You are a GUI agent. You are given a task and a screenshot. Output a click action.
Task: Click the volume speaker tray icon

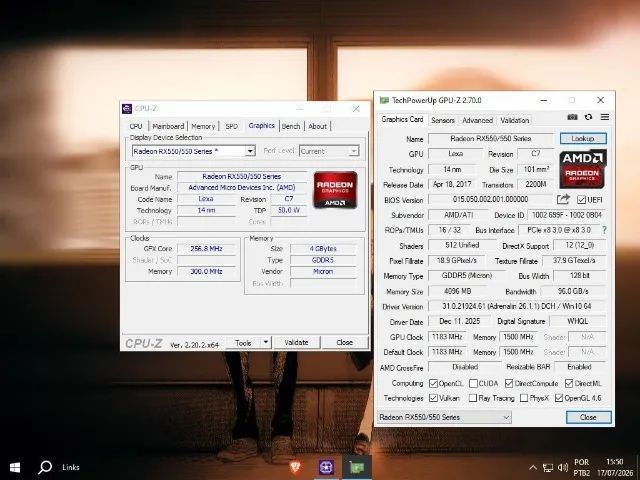tap(562, 468)
